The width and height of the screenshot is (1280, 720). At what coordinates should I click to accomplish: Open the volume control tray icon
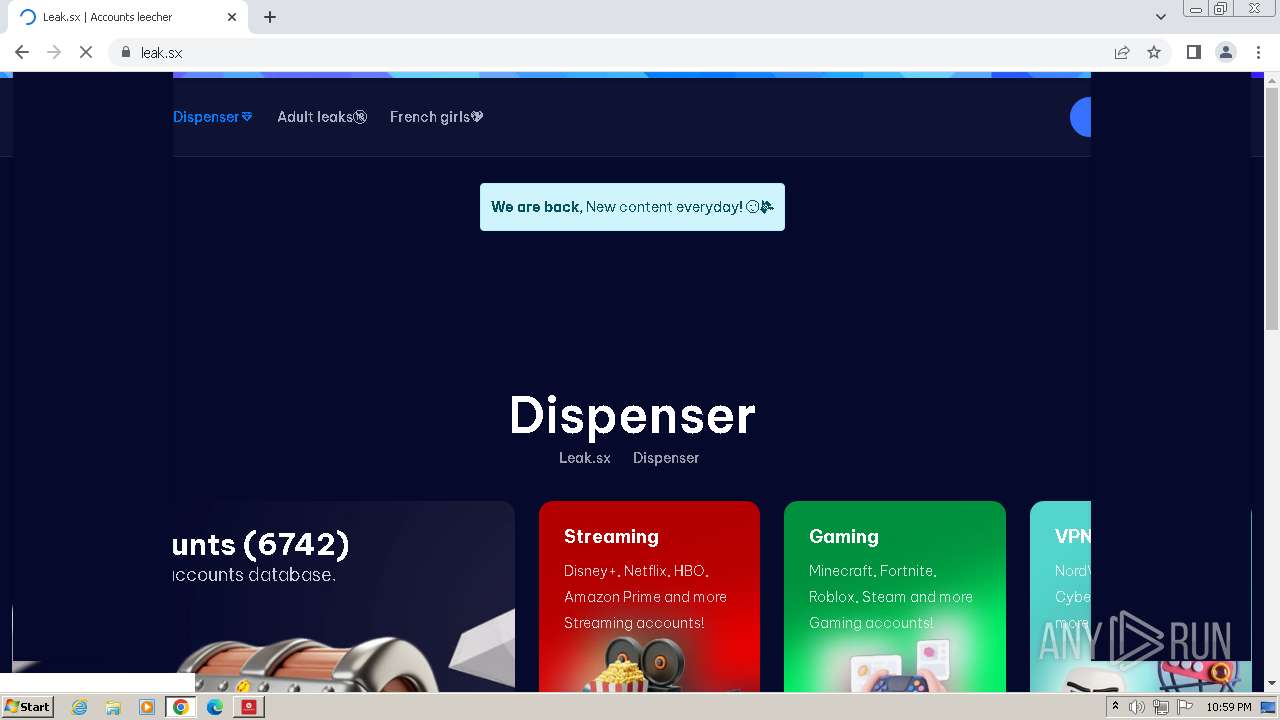(x=1137, y=707)
